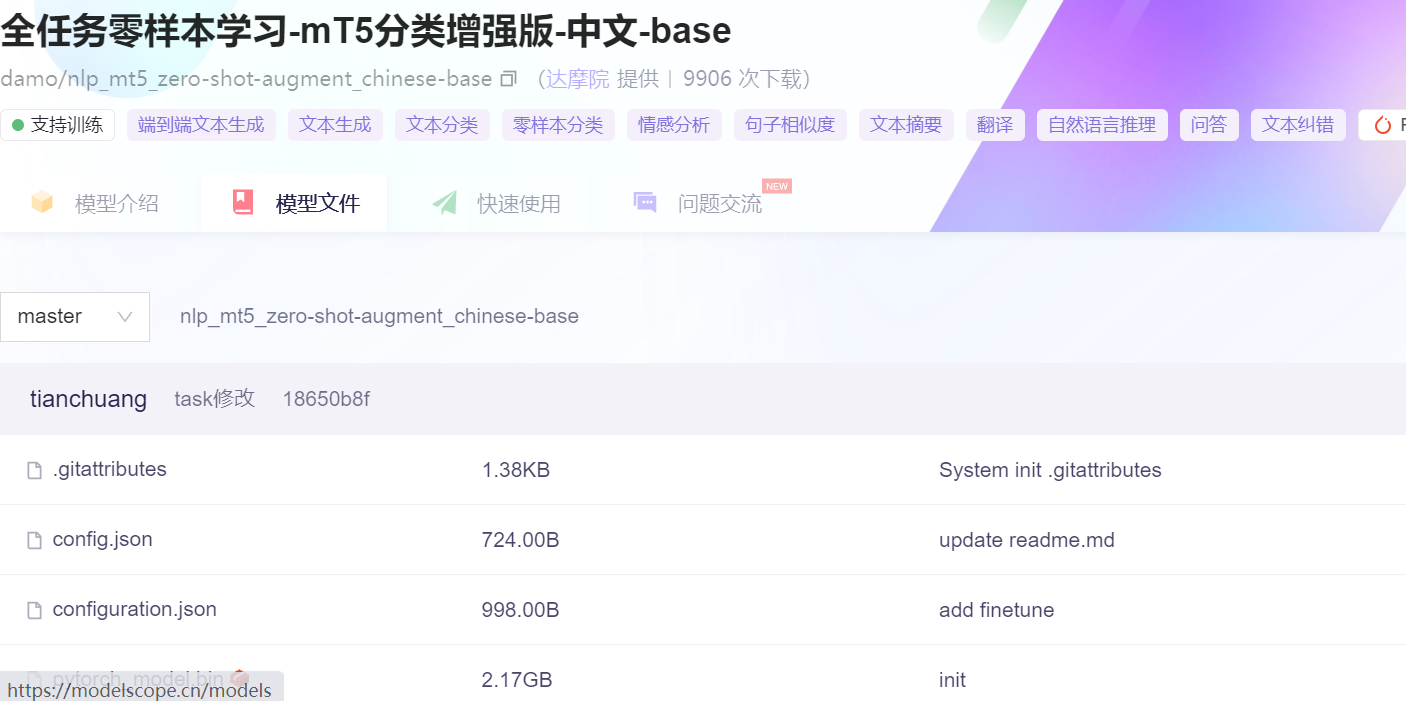Click the 自然语言推理 tag
Viewport: 1406px width, 701px height.
1102,125
